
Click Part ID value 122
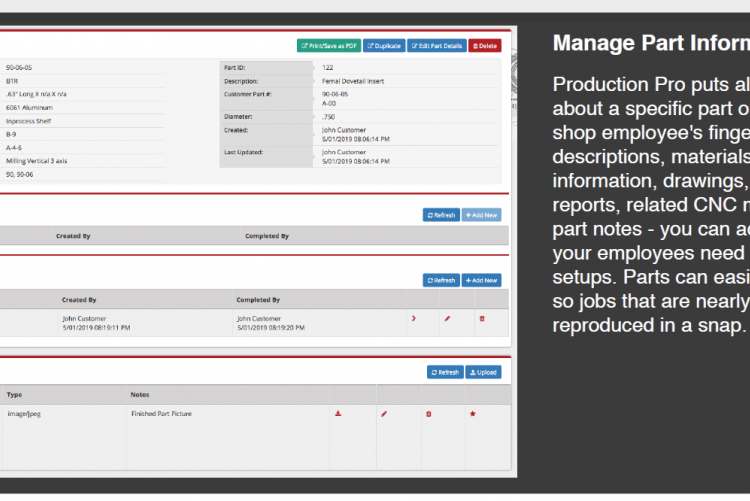(x=328, y=67)
